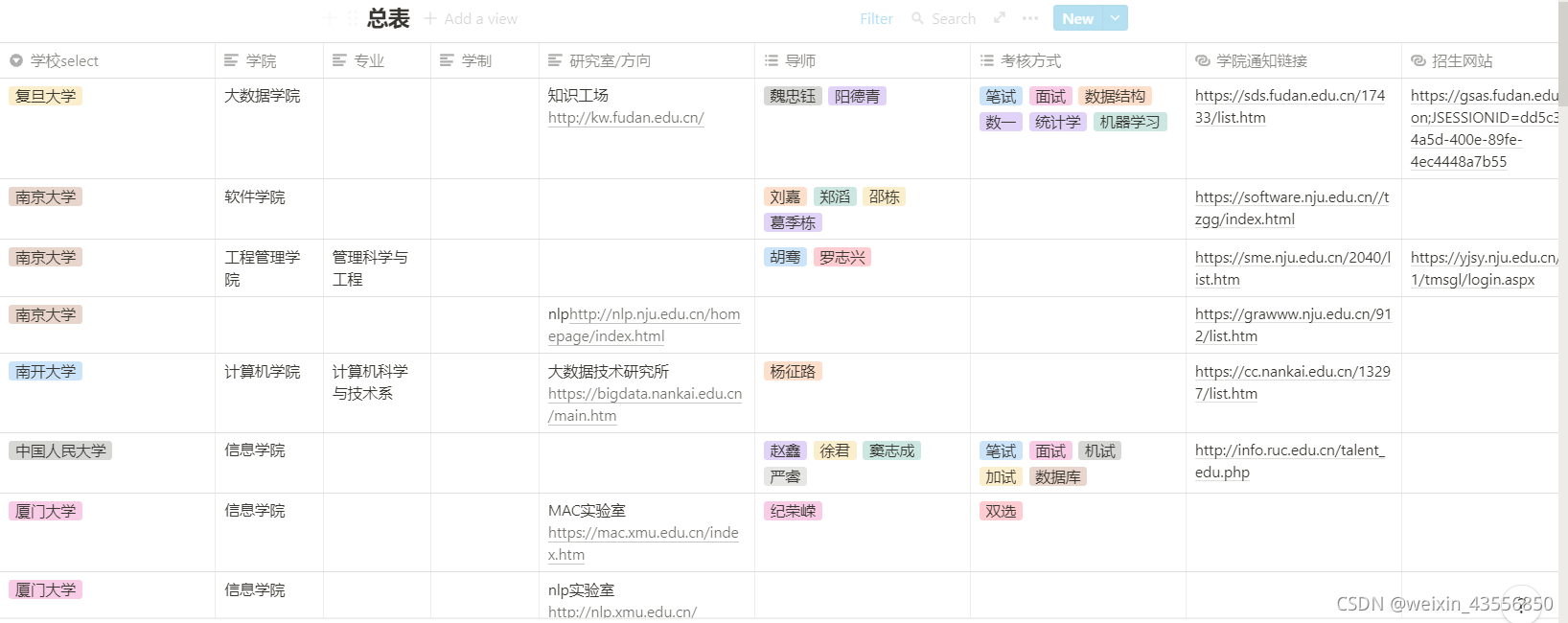This screenshot has width=1568, height=623.
Task: Click the 学制 column text icon
Action: (x=447, y=60)
